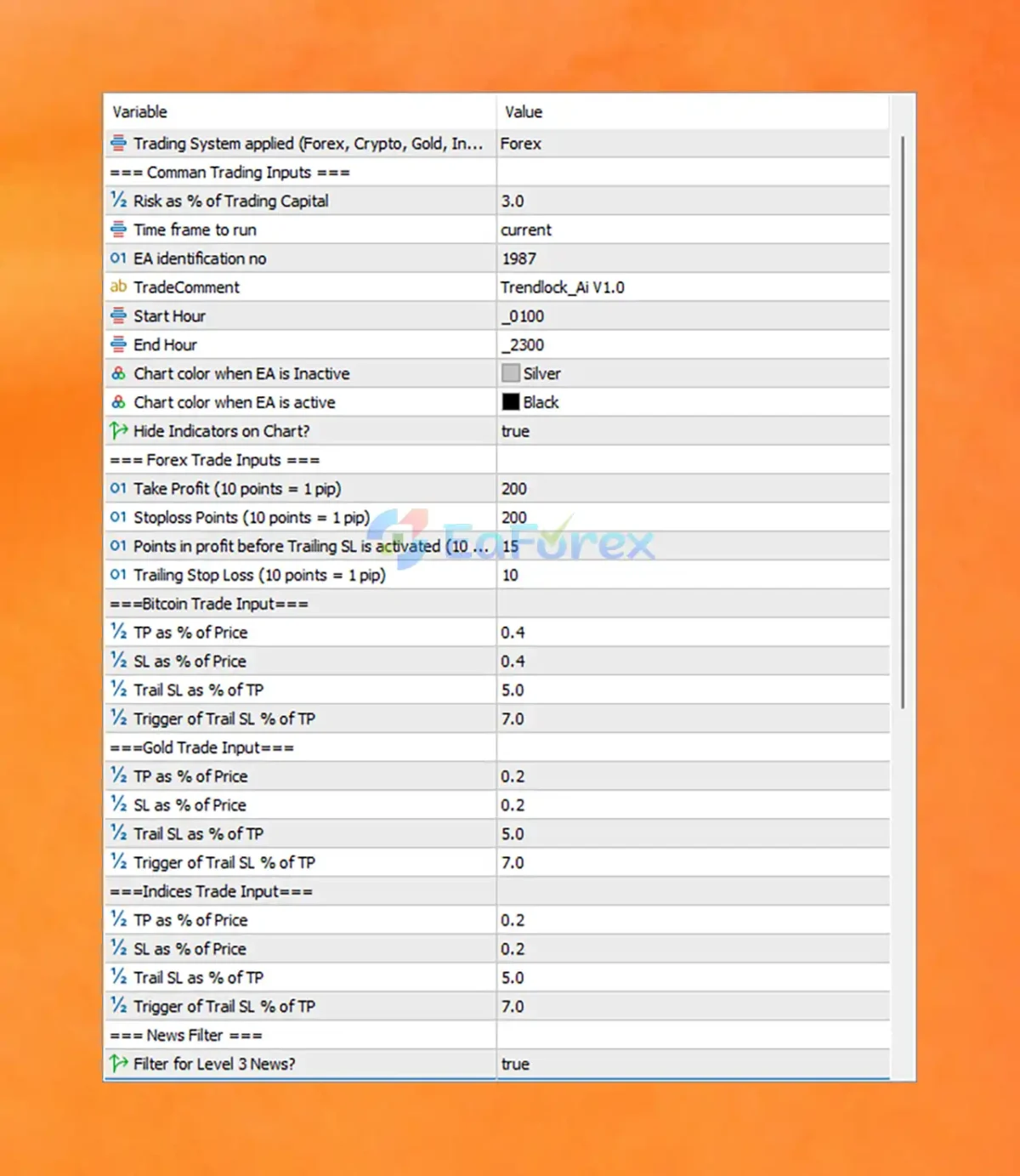This screenshot has height=1176, width=1020.
Task: Click the enum icon beside End Hour
Action: click(118, 345)
